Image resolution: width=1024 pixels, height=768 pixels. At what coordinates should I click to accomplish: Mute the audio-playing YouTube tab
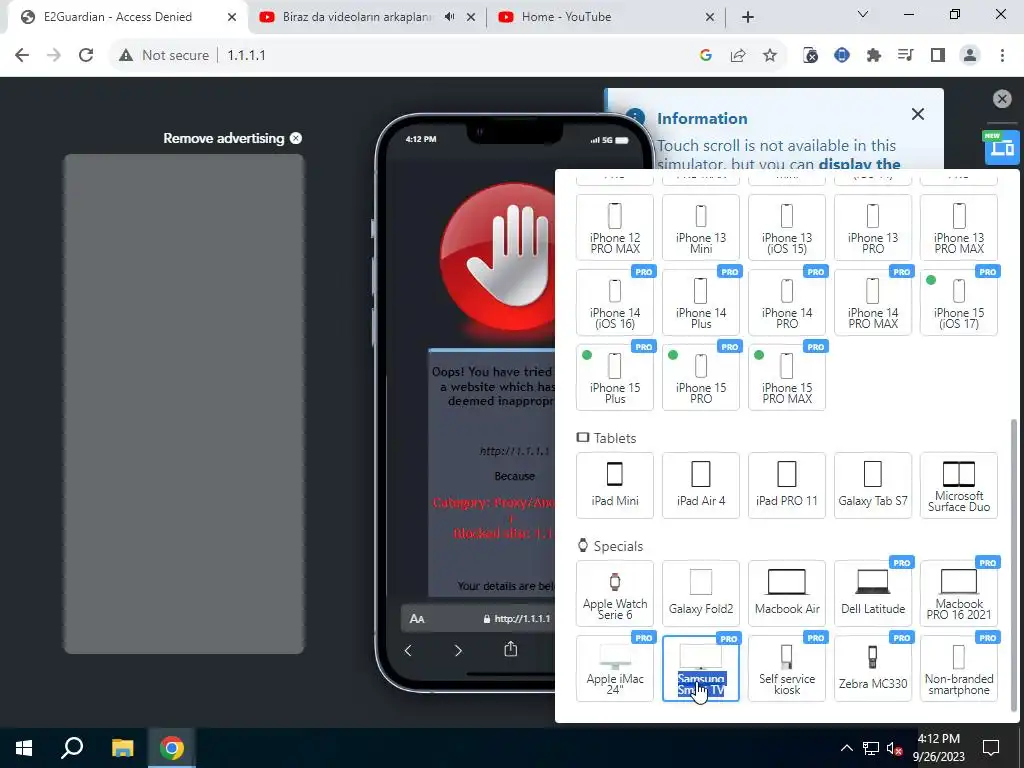pyautogui.click(x=449, y=17)
